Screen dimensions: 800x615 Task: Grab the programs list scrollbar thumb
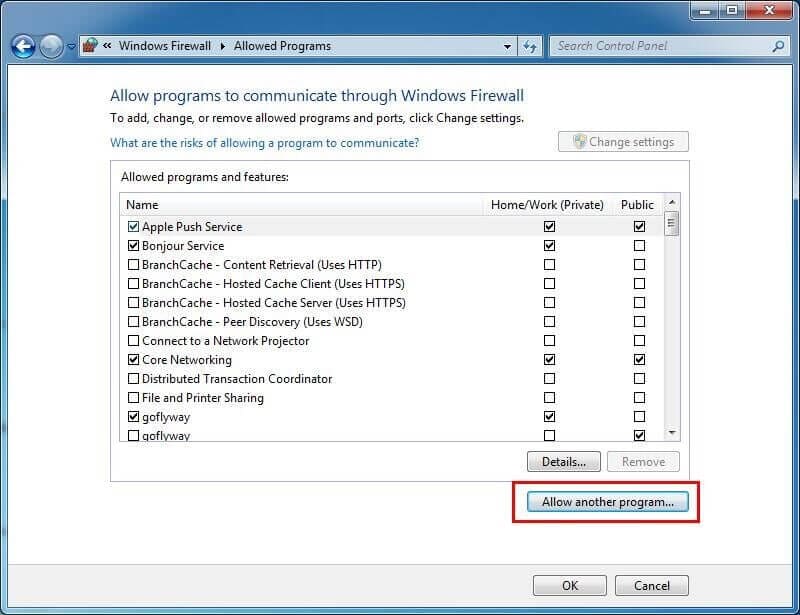(672, 224)
